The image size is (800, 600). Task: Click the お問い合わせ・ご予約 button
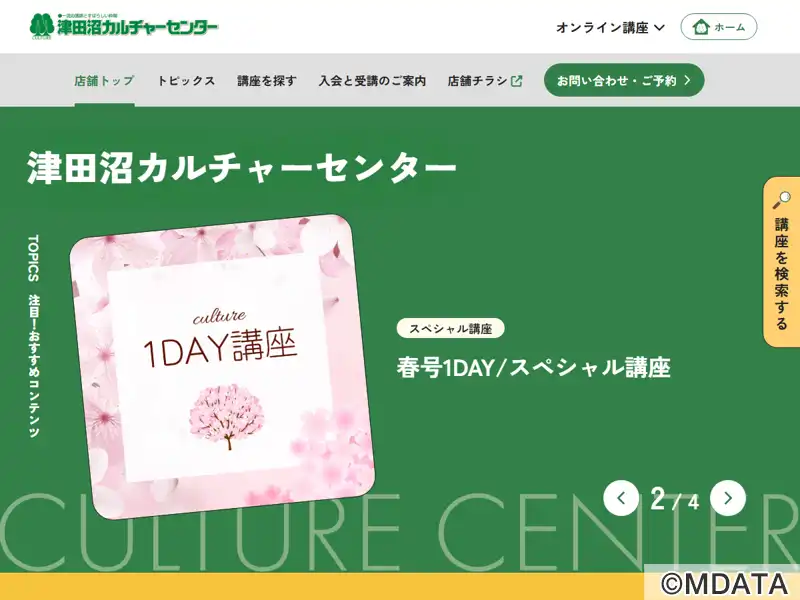pyautogui.click(x=624, y=80)
